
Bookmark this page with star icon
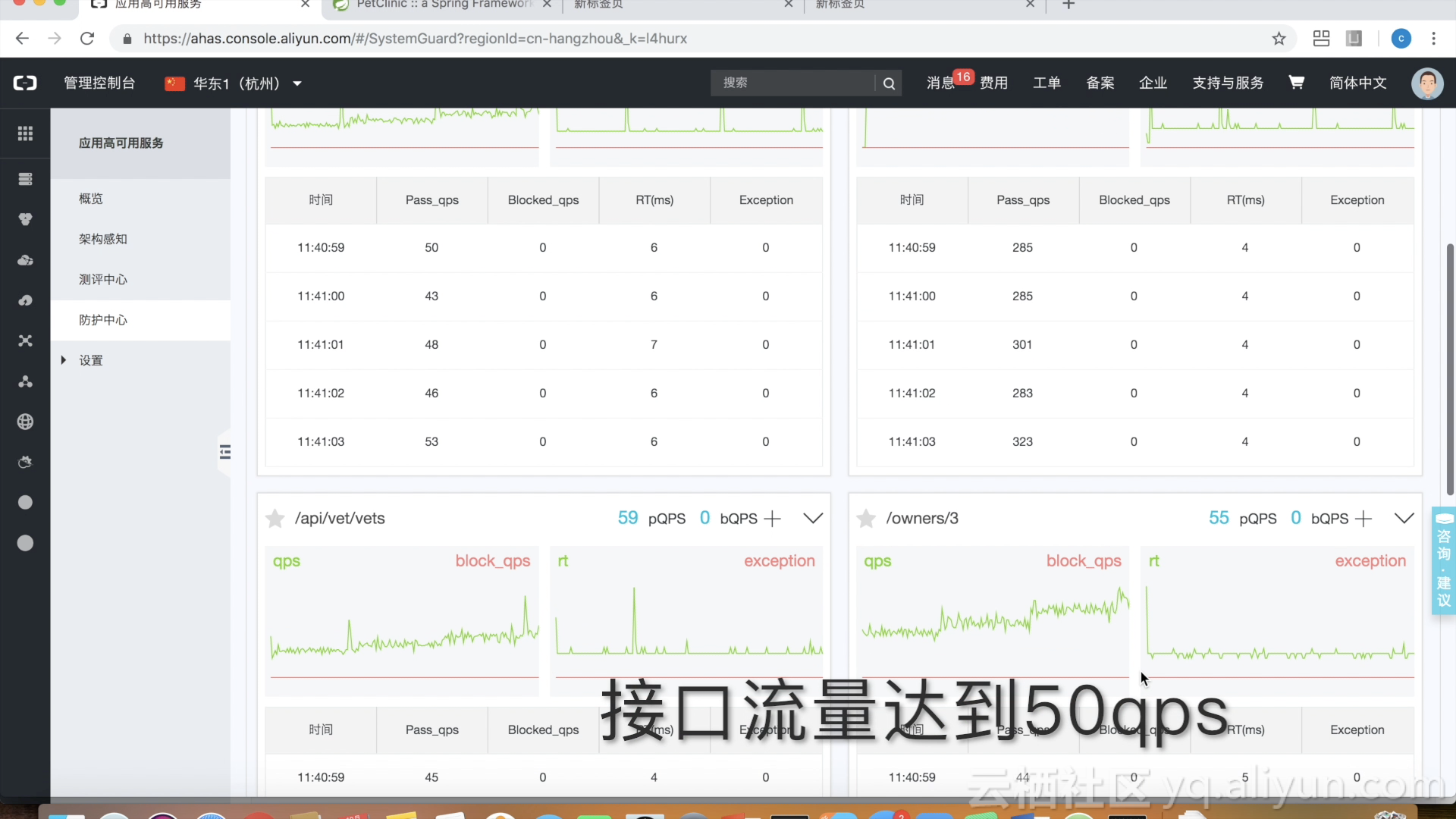point(1279,39)
